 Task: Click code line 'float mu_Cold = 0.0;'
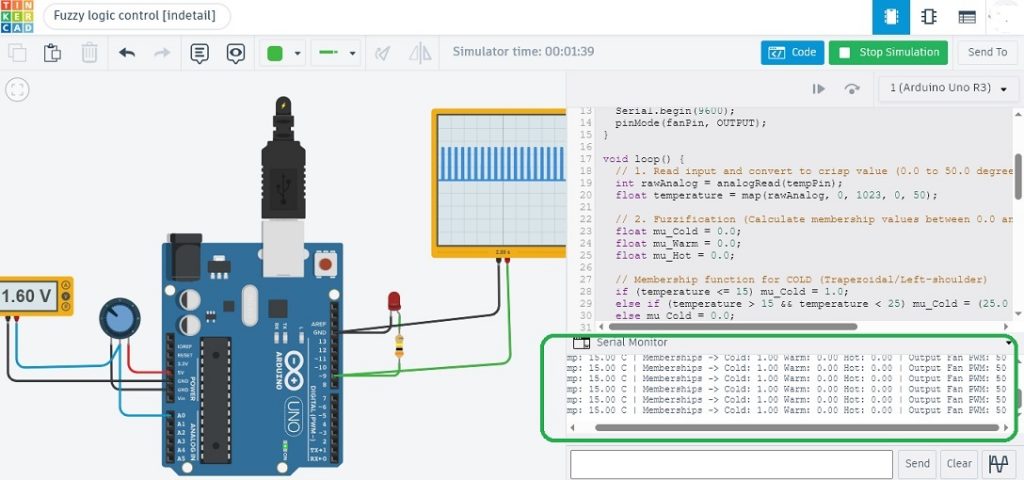point(679,231)
